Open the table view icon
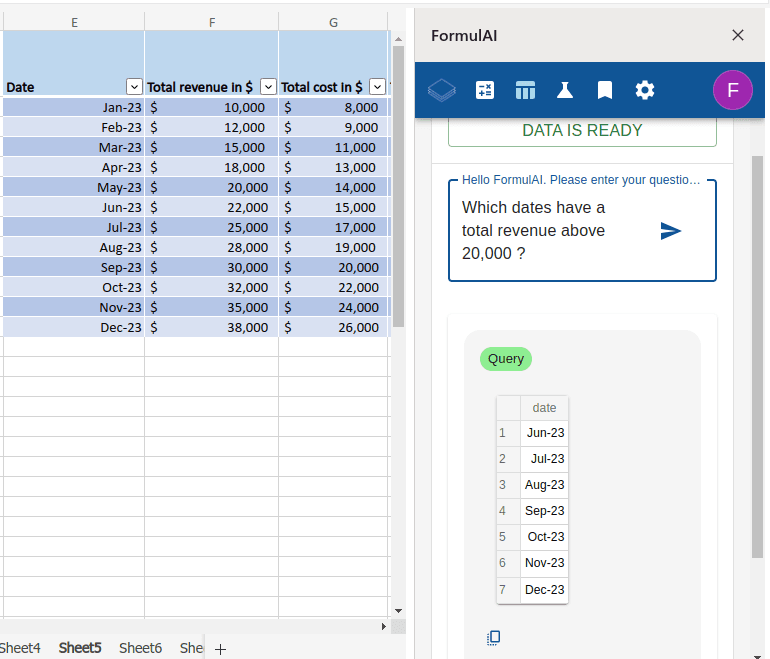770x659 pixels. tap(525, 90)
